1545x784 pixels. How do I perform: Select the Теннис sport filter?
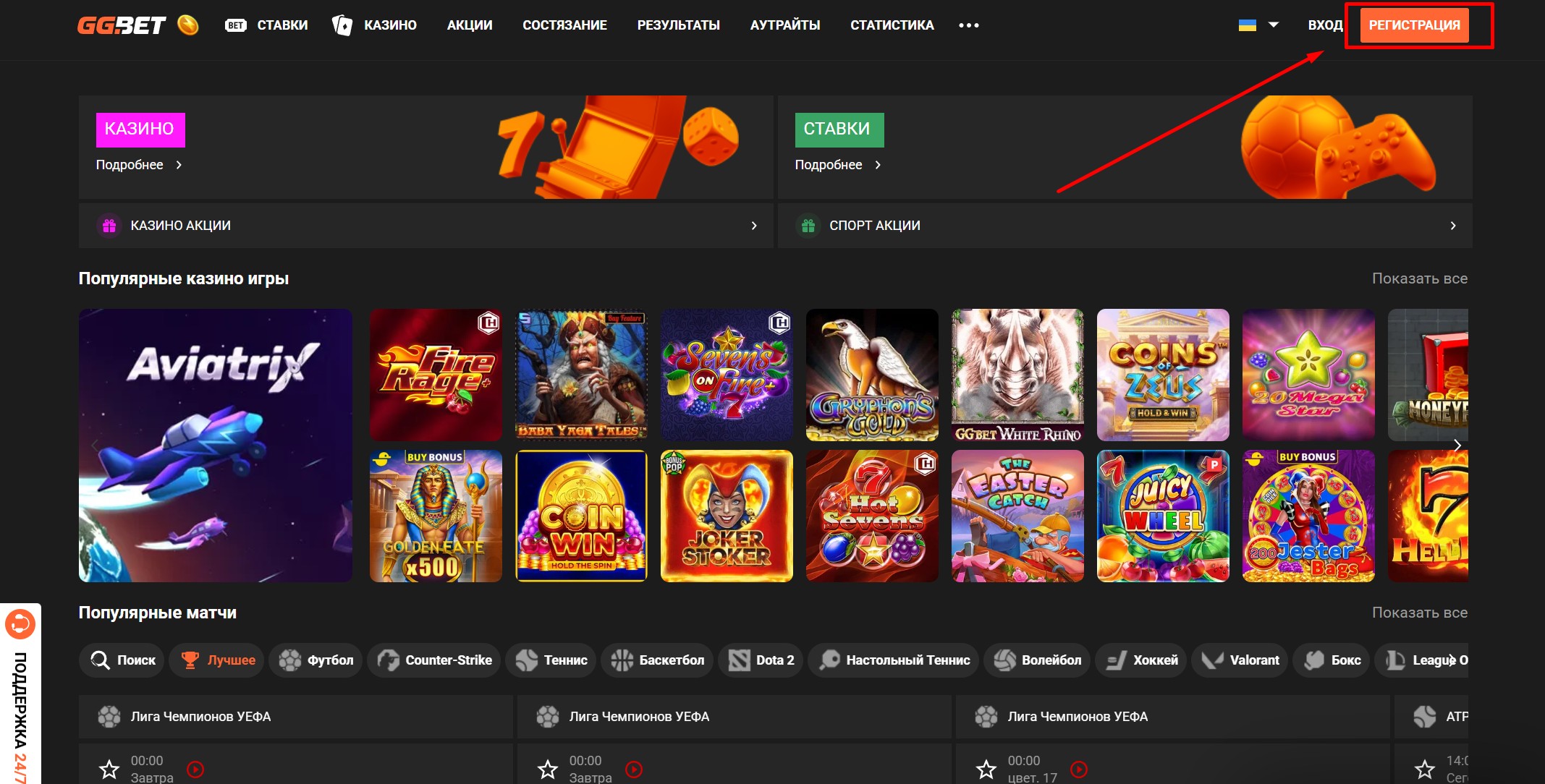(x=551, y=660)
